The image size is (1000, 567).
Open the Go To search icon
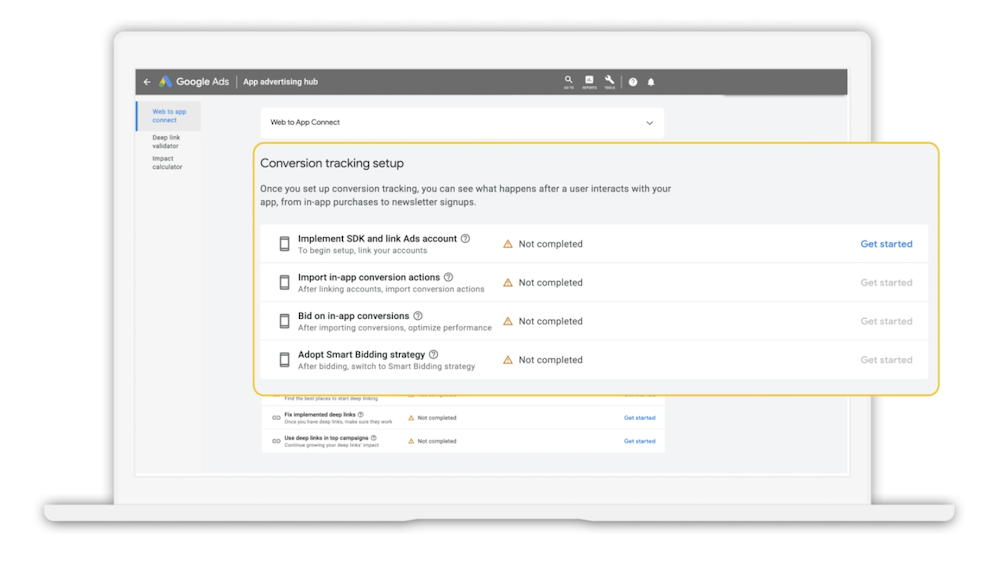click(x=568, y=81)
